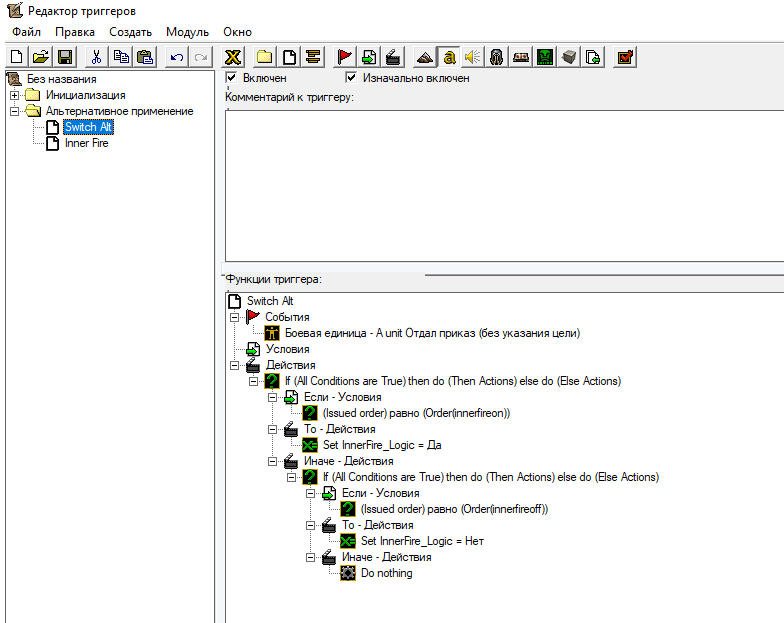The height and width of the screenshot is (623, 784).
Task: Open the Variables (X) icon
Action: pos(232,57)
